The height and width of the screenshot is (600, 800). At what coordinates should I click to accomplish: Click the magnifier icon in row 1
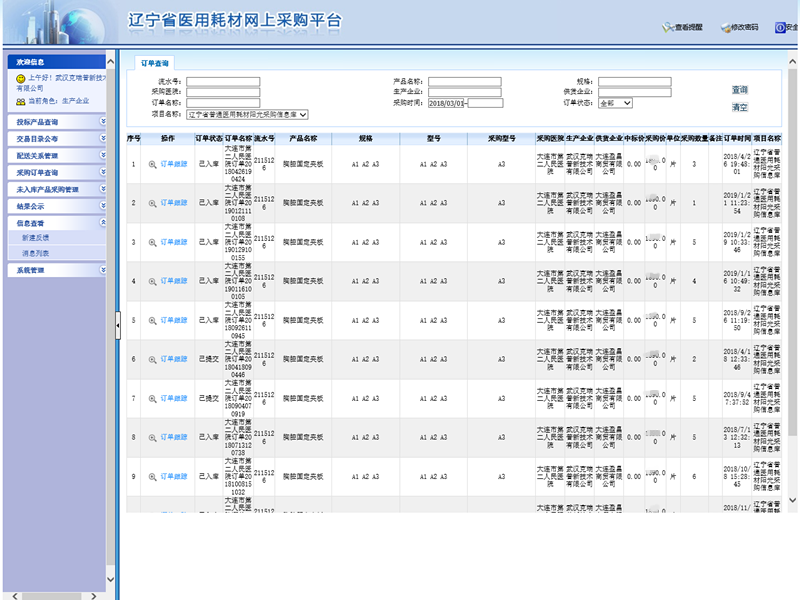pyautogui.click(x=152, y=164)
